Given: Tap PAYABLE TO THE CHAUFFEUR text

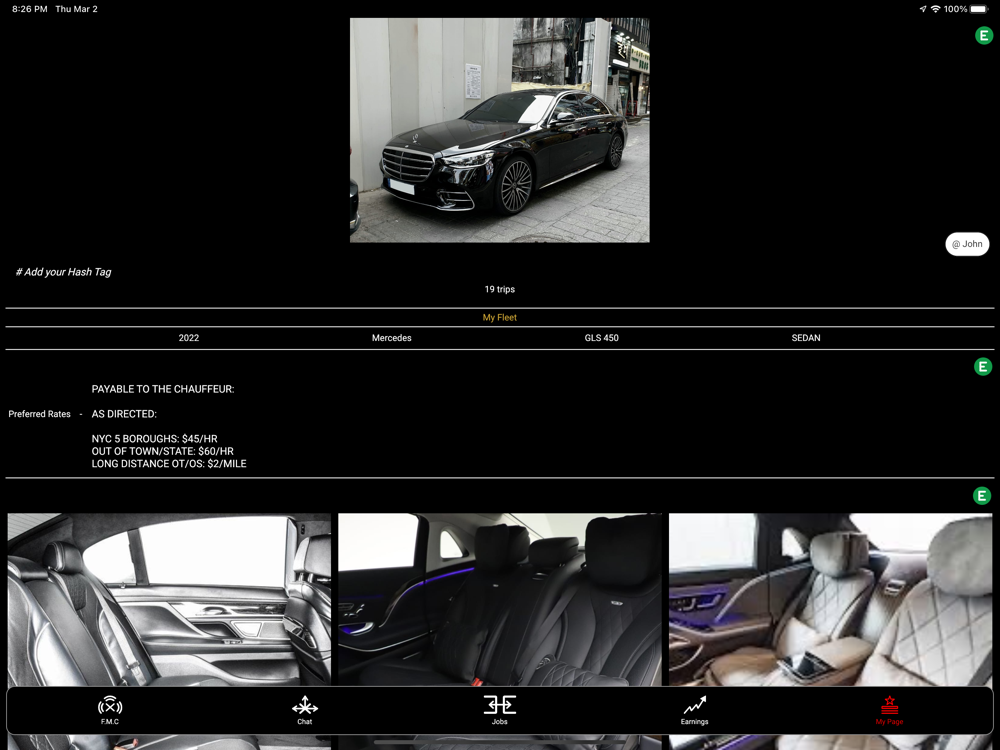Looking at the screenshot, I should [x=163, y=389].
